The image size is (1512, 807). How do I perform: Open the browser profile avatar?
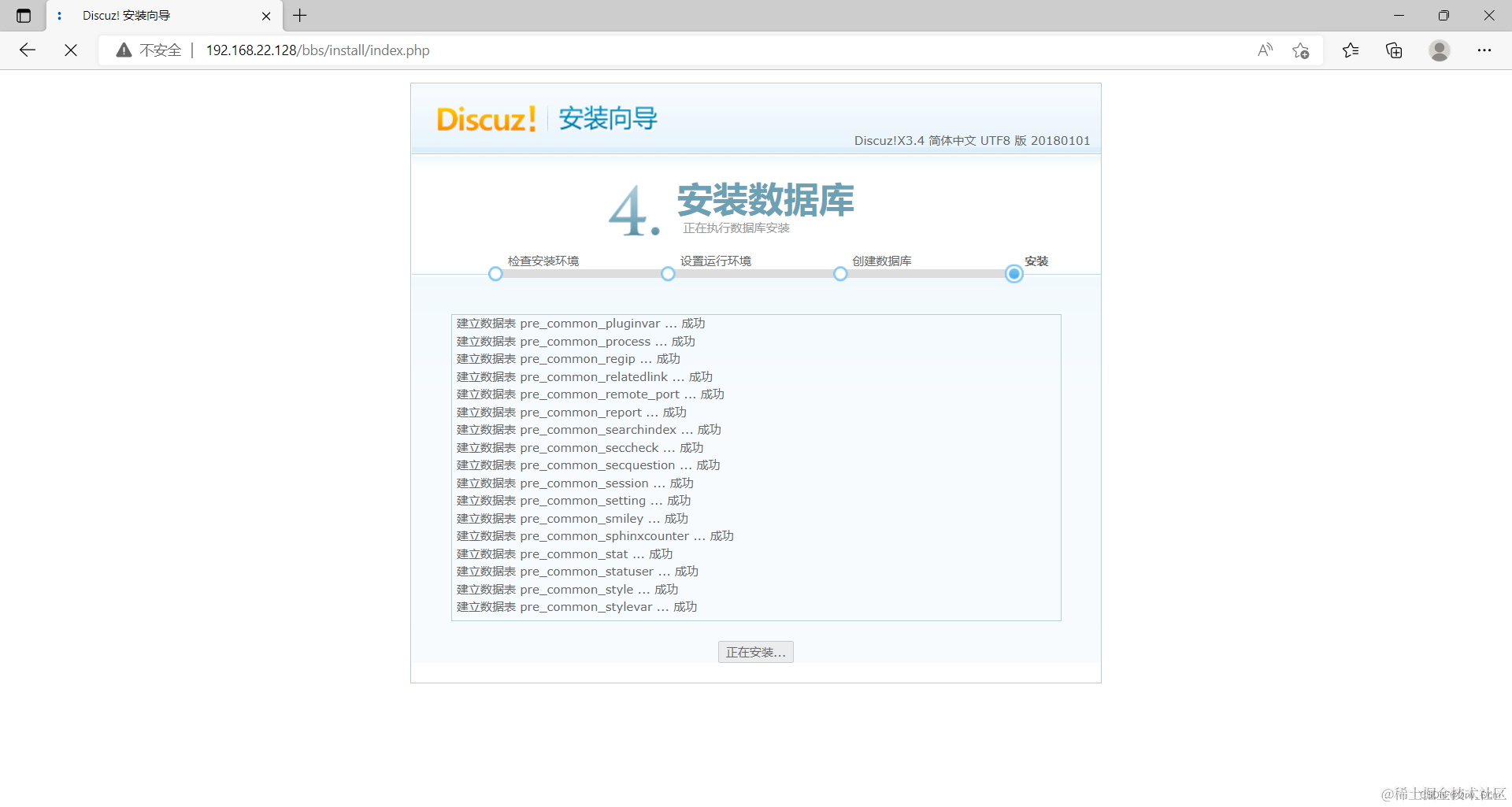click(1440, 50)
